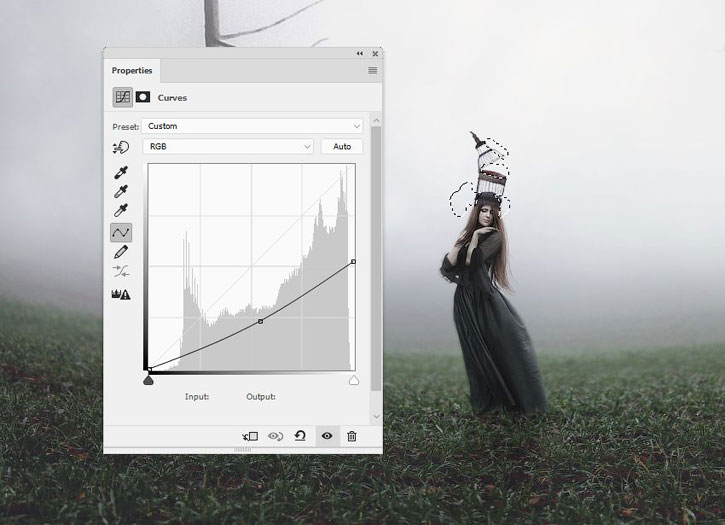Click the Input label

[197, 396]
